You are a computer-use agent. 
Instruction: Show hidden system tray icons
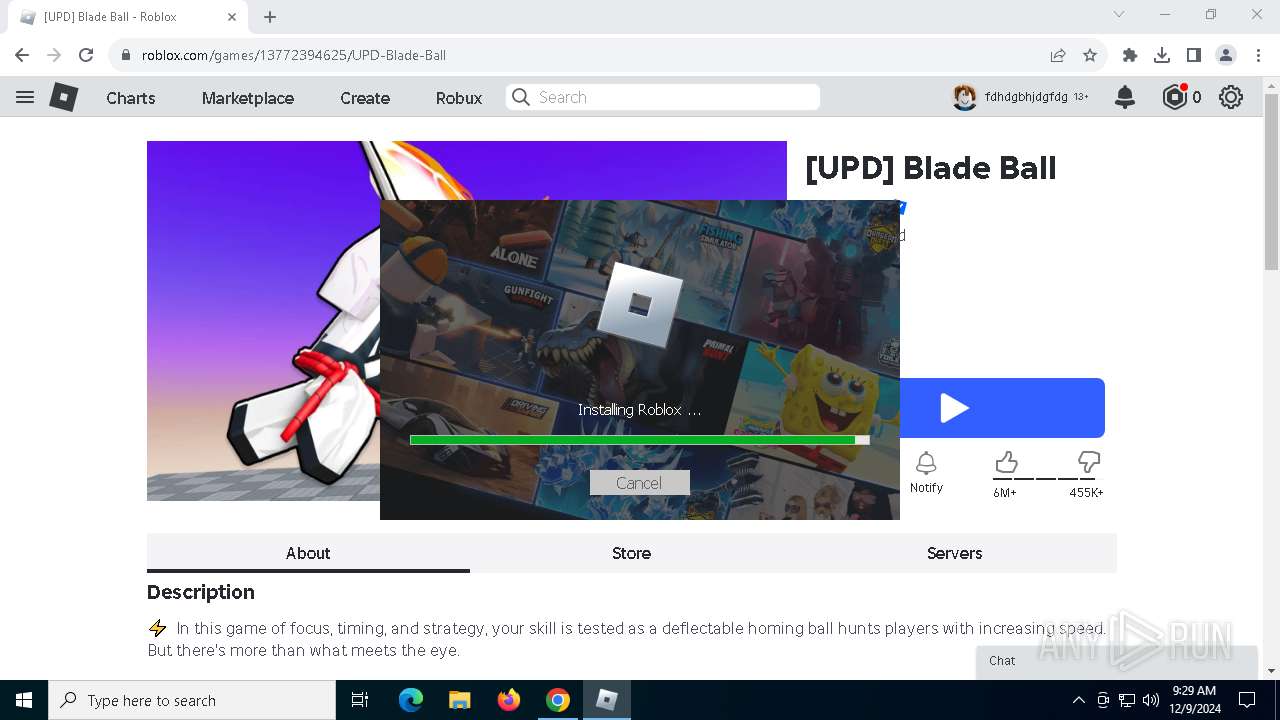(x=1078, y=700)
